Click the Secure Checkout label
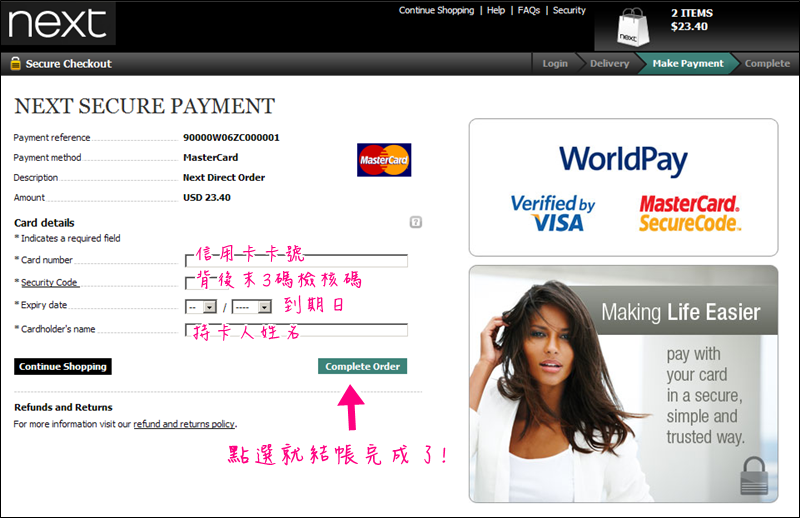 (x=68, y=64)
